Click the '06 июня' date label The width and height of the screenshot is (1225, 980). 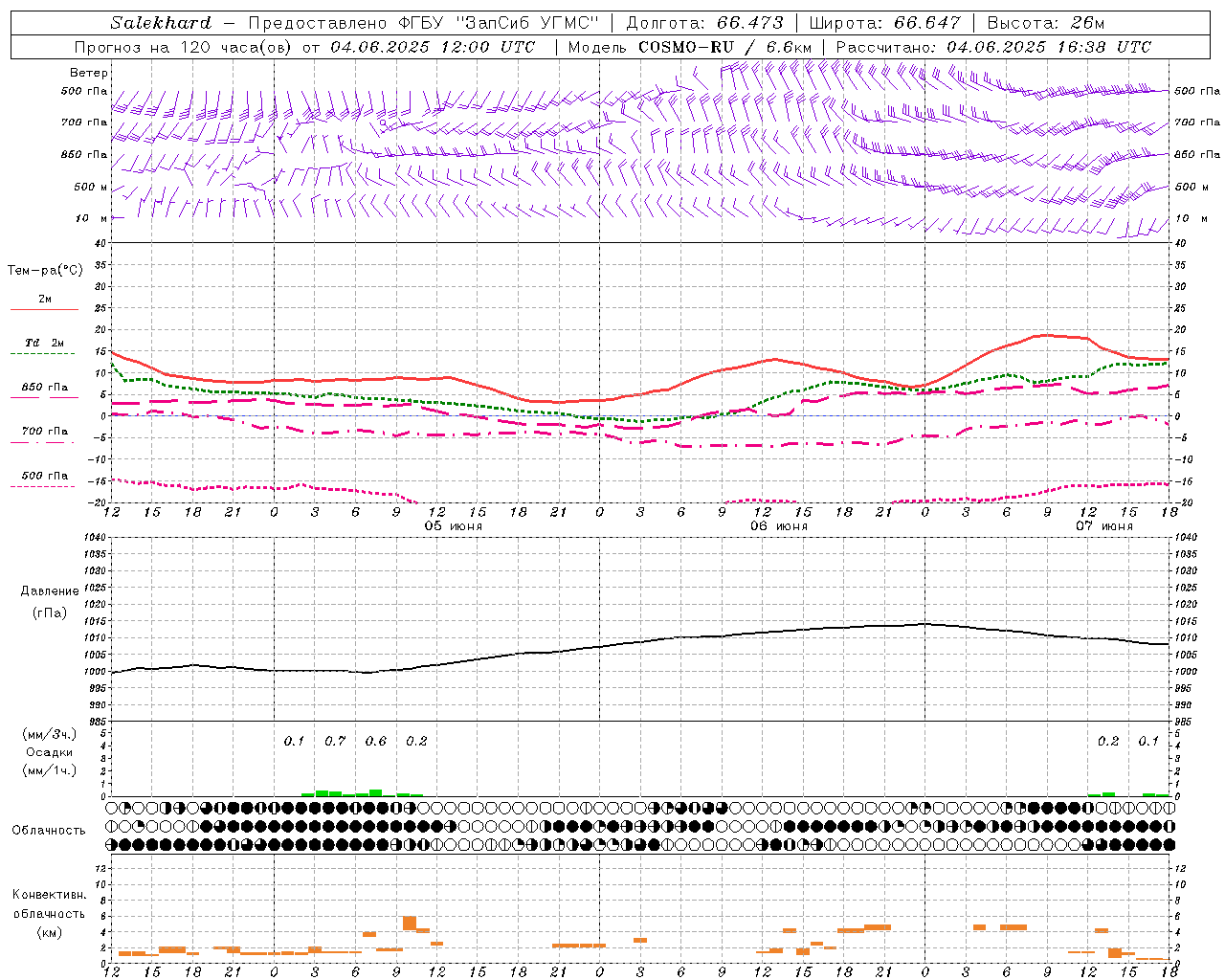point(779,526)
